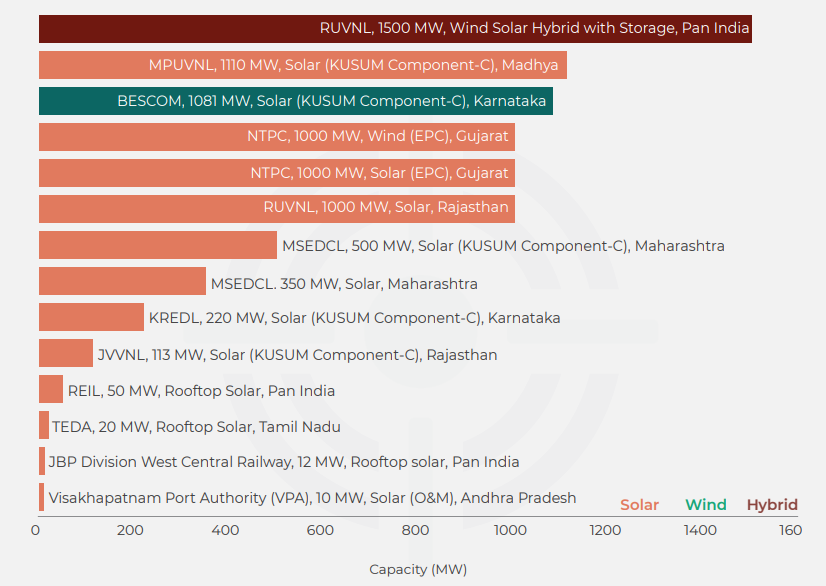Select the NTPC 1000 MW Wind (EPC) bar
This screenshot has height=586, width=826.
coord(276,137)
